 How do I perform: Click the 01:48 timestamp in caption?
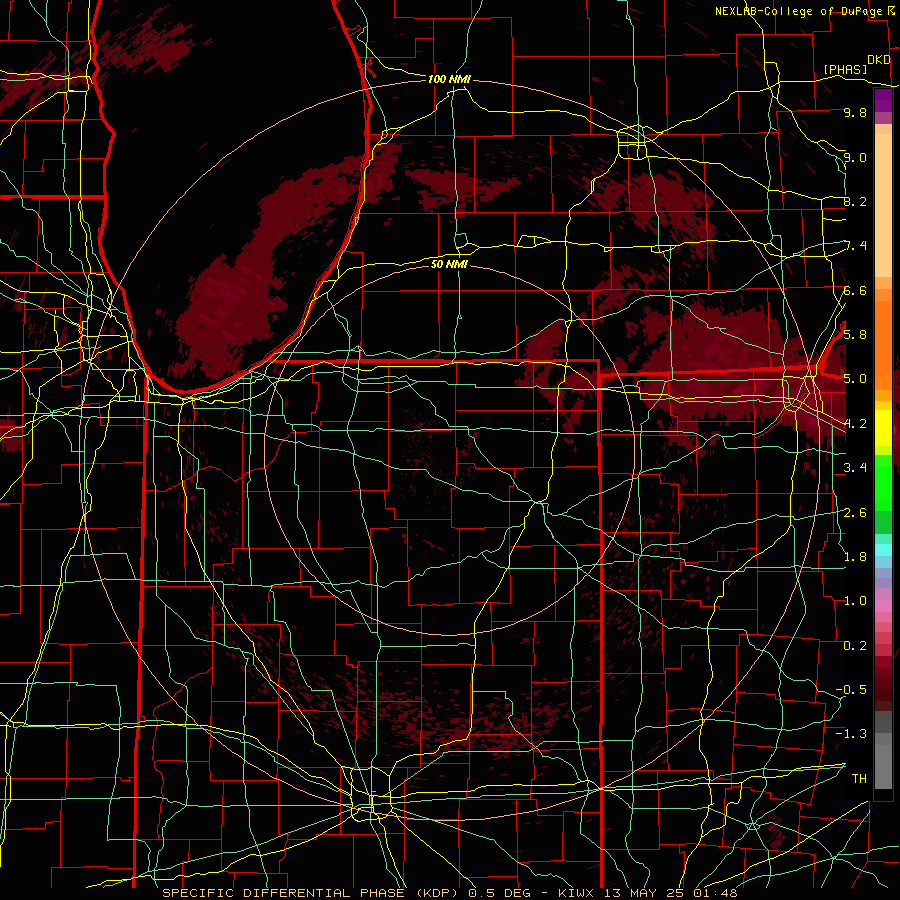tap(718, 893)
